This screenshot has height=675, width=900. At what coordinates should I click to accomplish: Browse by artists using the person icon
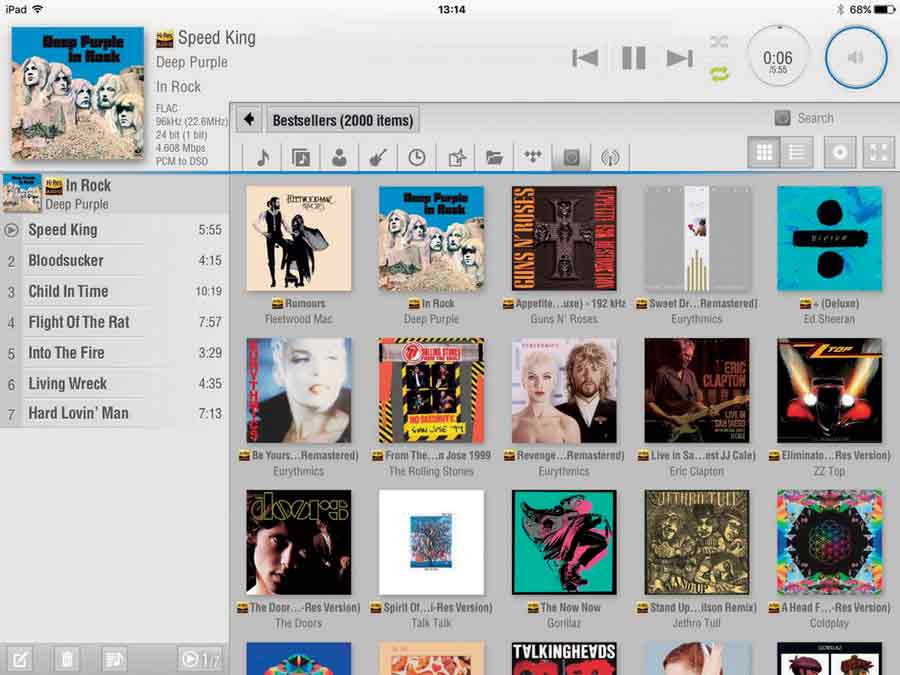click(x=339, y=157)
